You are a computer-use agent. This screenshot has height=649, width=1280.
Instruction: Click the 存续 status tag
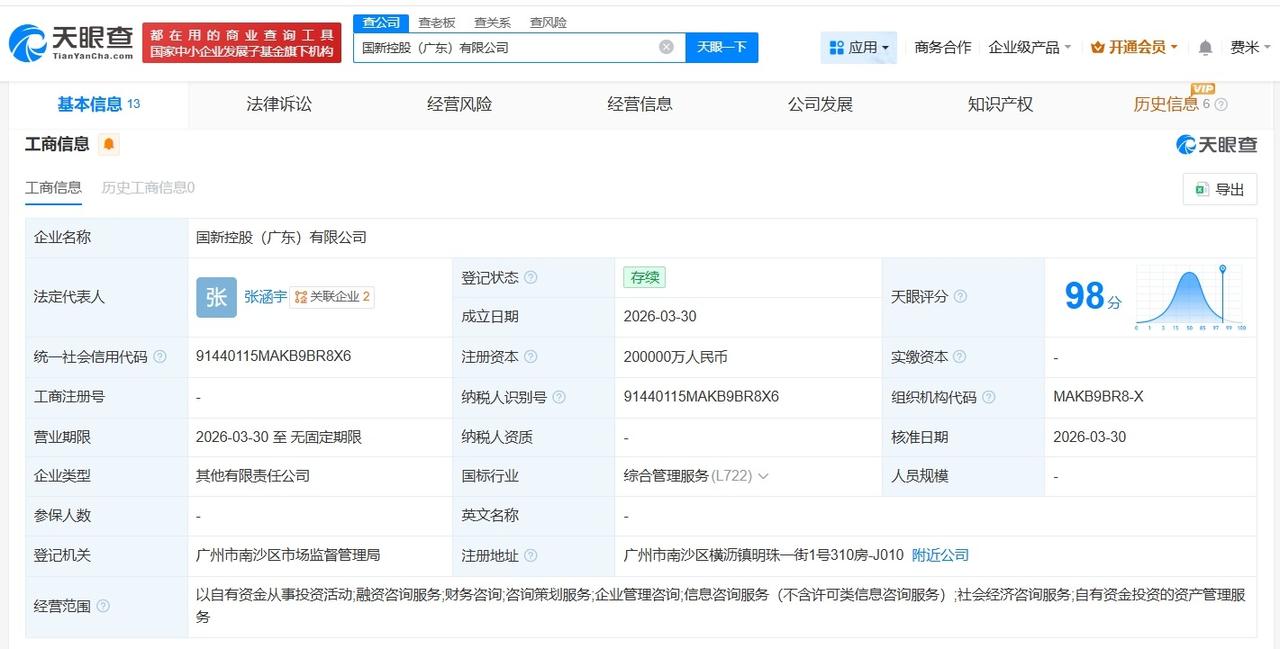tap(644, 277)
